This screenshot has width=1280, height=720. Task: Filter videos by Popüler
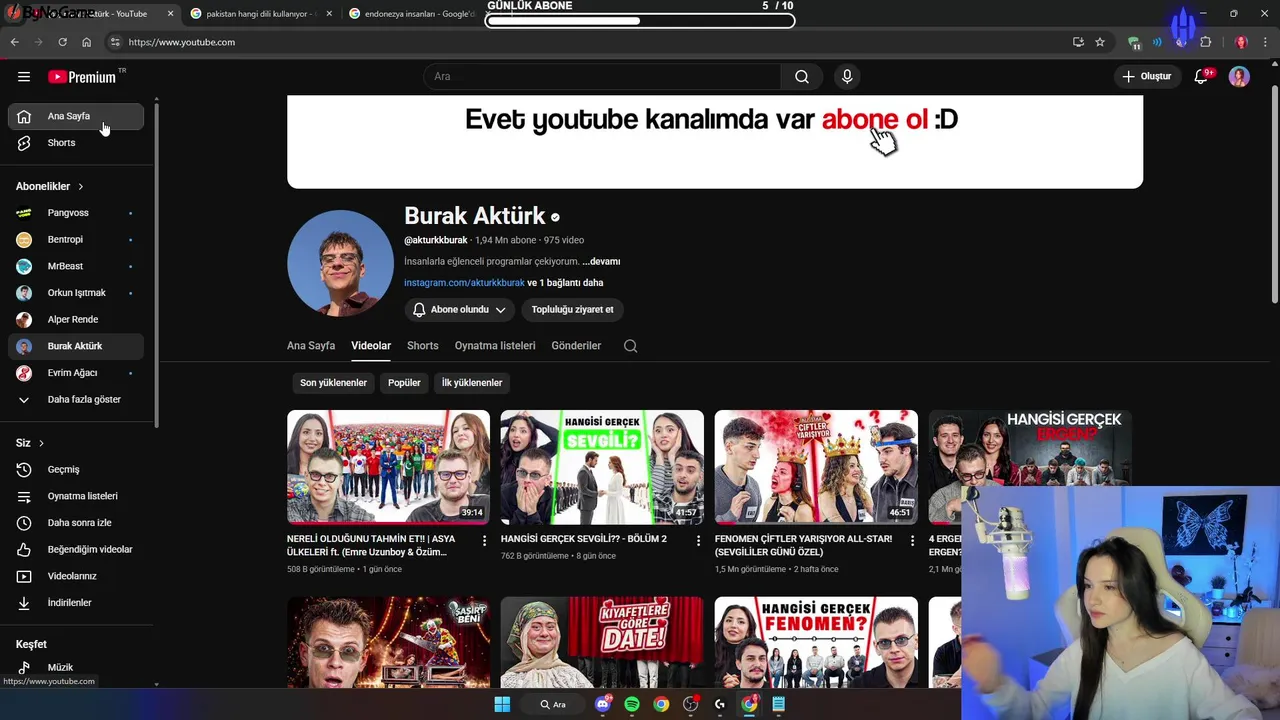click(404, 383)
